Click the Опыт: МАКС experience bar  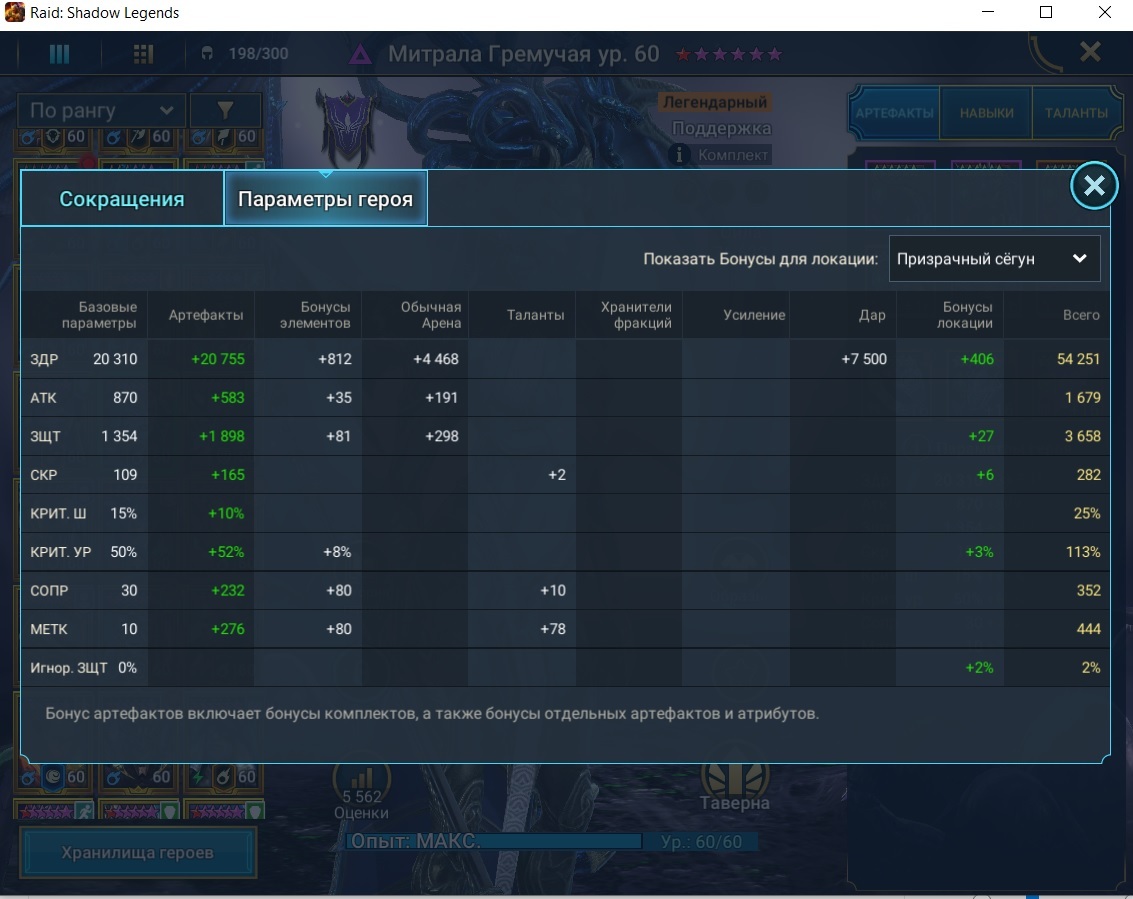click(493, 841)
